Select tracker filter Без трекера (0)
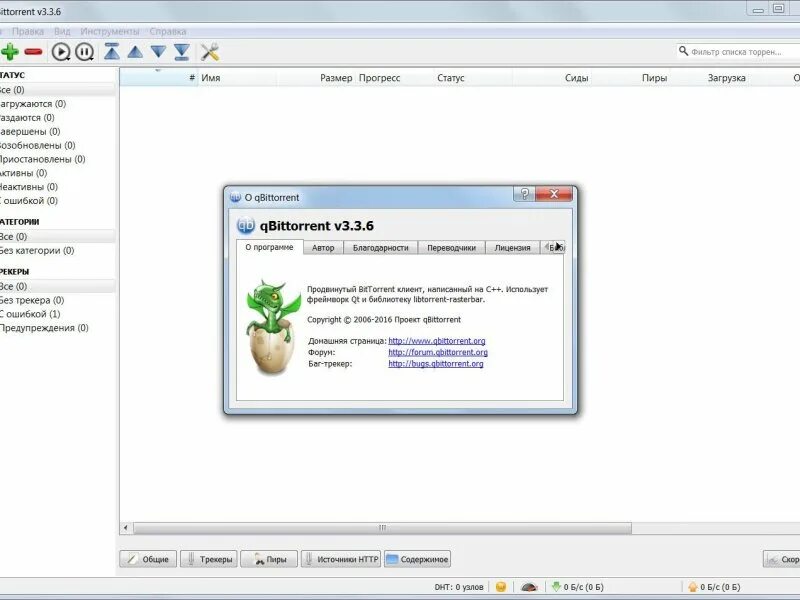Viewport: 800px width, 600px height. [x=32, y=300]
